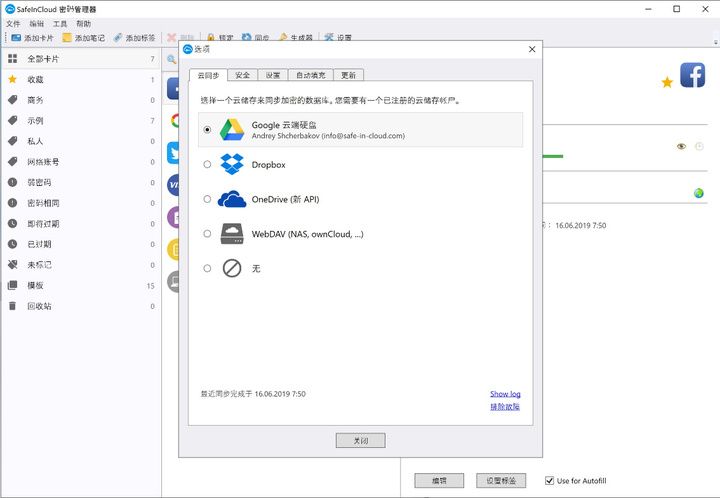Click the WebDAV drive logo
This screenshot has height=498, width=720.
click(x=232, y=234)
